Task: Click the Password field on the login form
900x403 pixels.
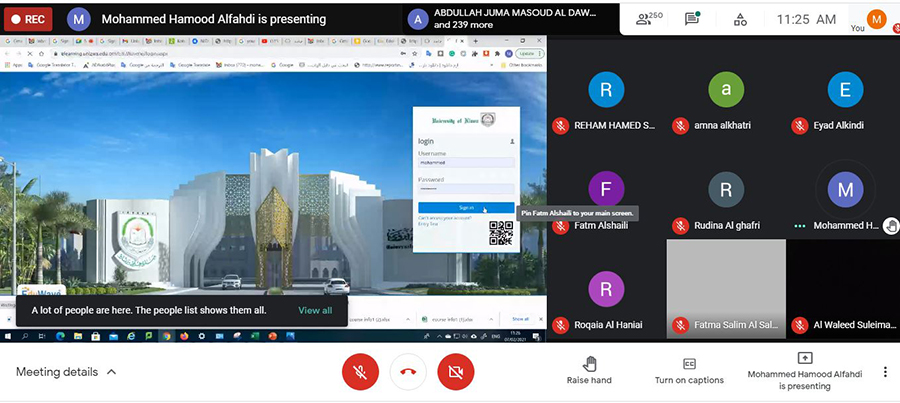Action: tap(466, 188)
